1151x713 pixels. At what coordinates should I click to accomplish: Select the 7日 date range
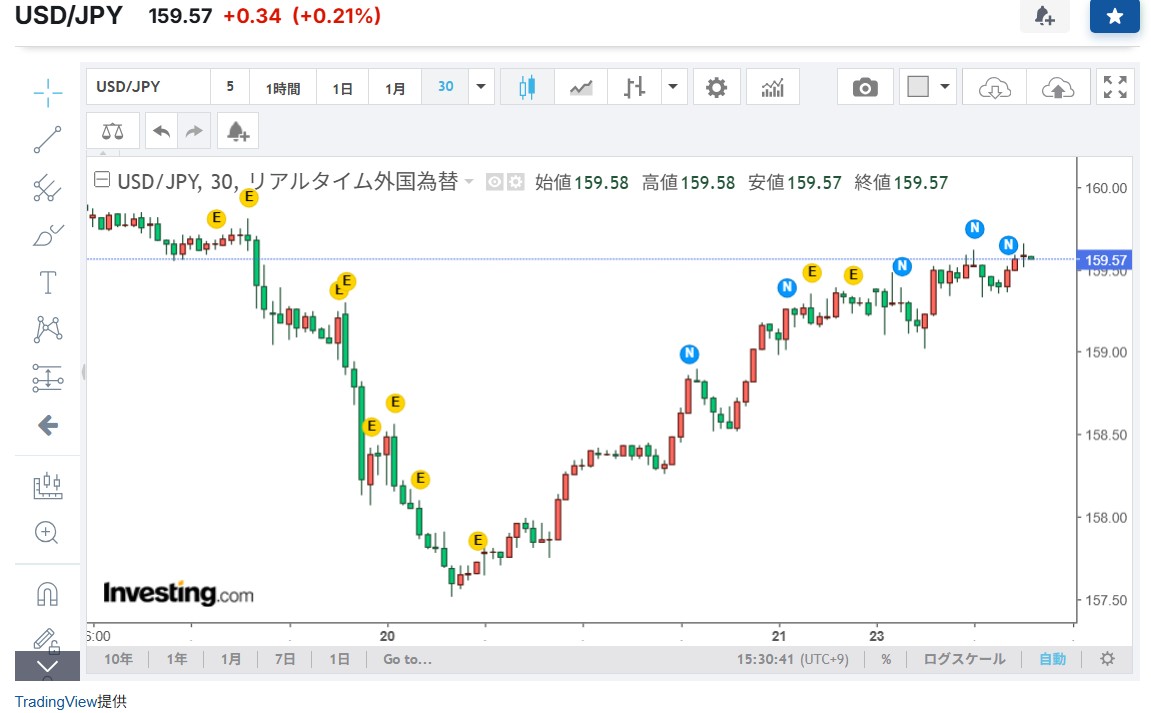click(x=285, y=659)
